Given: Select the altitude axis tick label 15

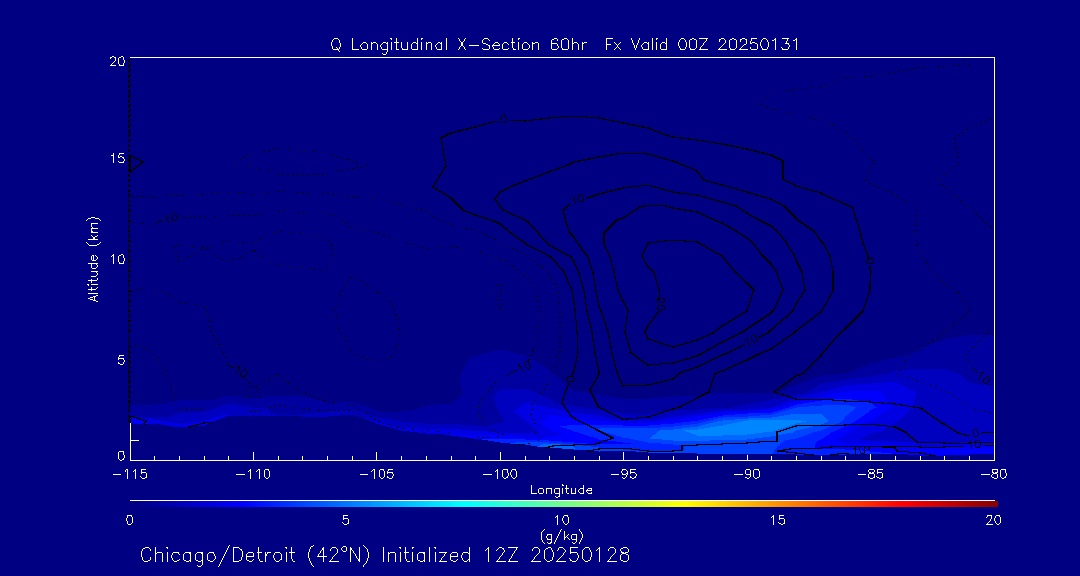Looking at the screenshot, I should (117, 158).
